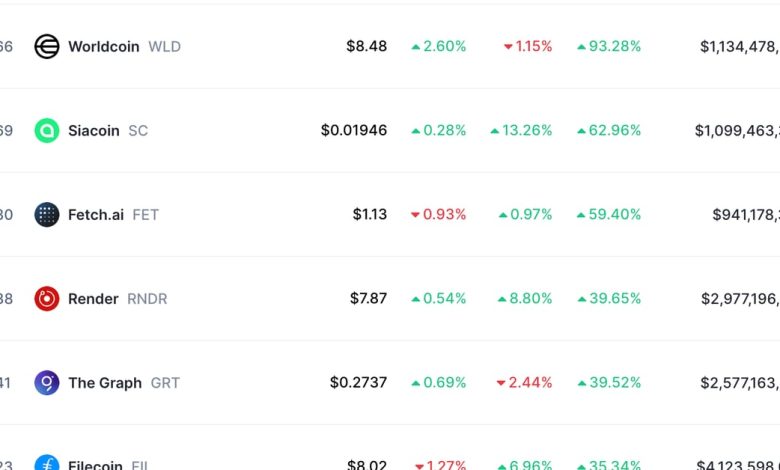The width and height of the screenshot is (780, 470).
Task: Click The Graph purple logo icon
Action: [x=47, y=382]
